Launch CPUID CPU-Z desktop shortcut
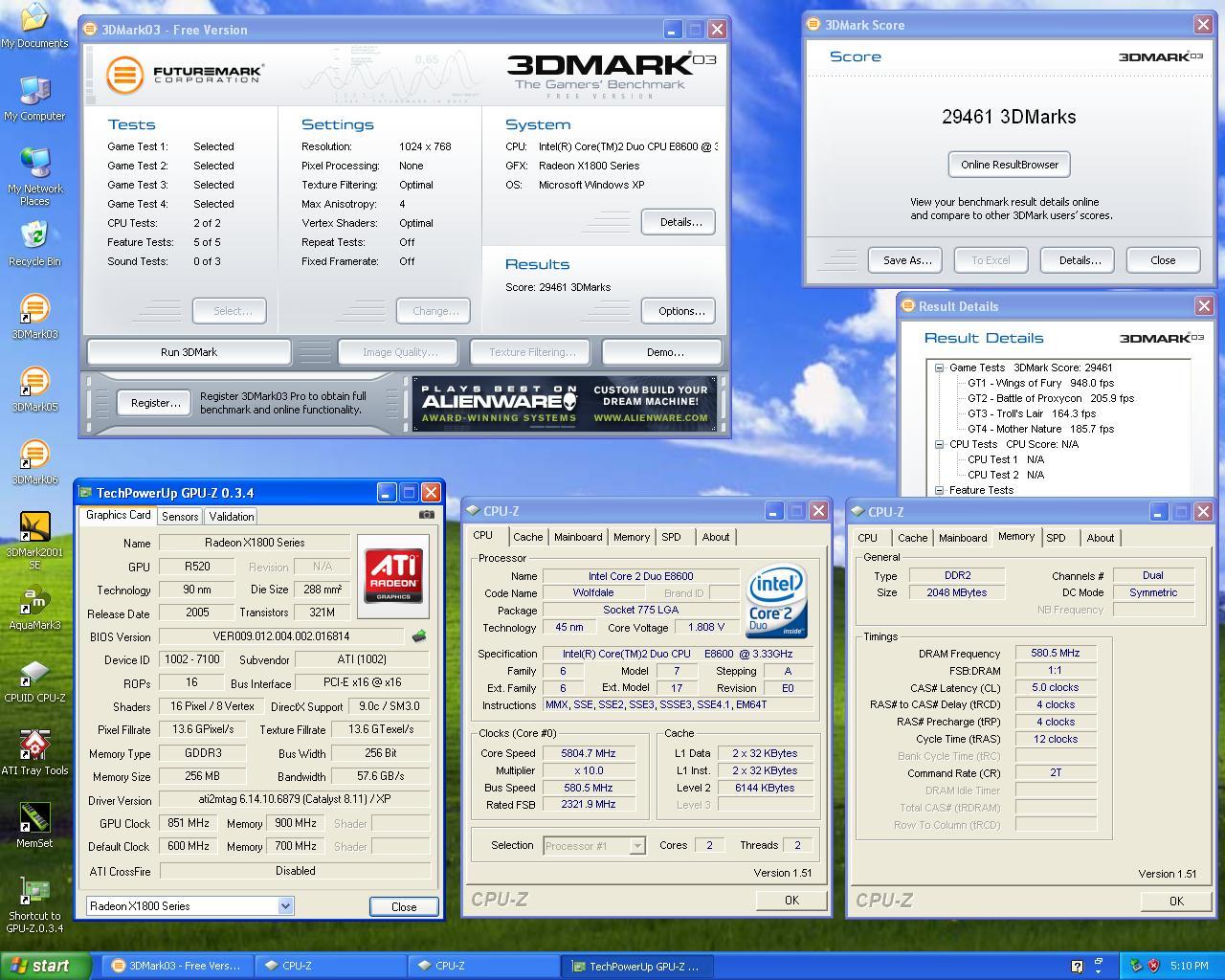 (x=34, y=680)
